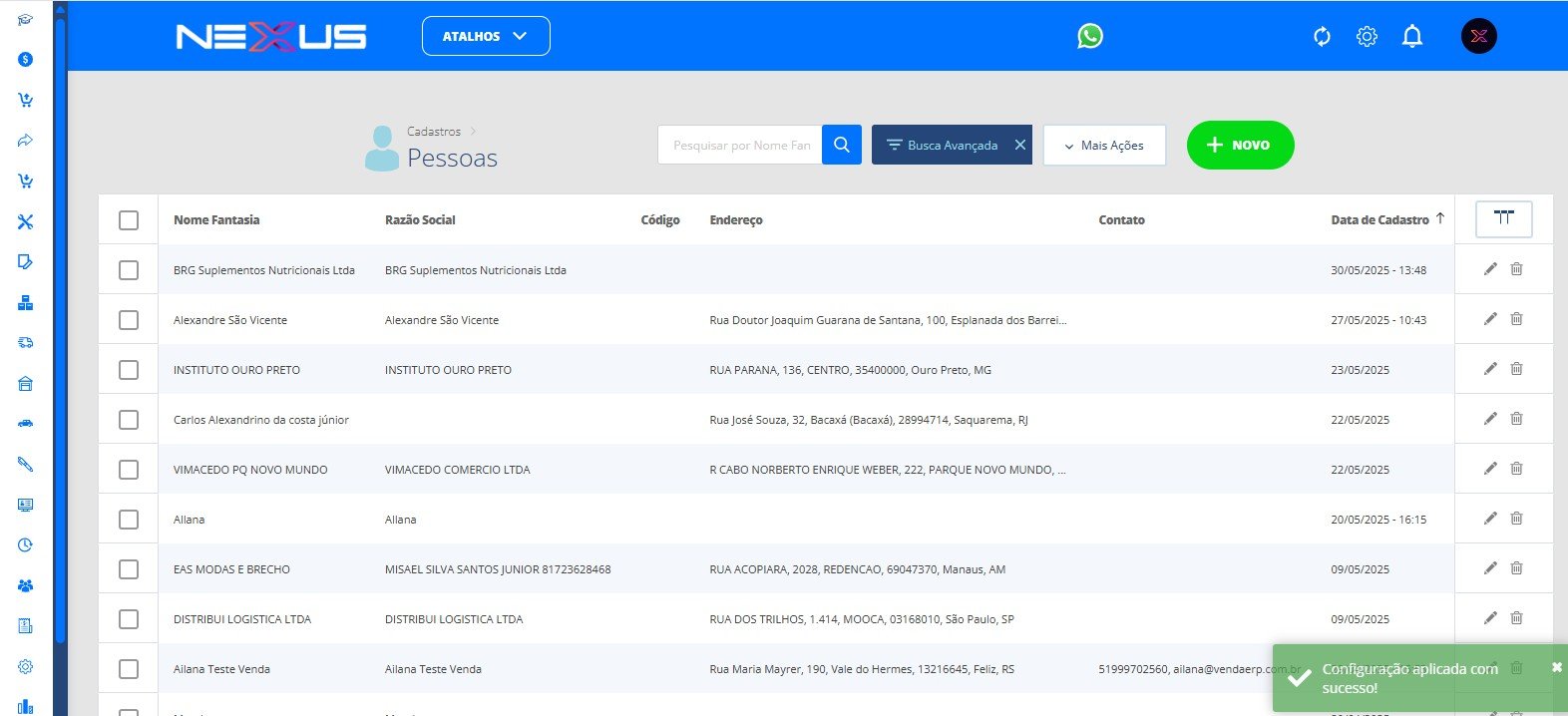Sort by the Data de Cadastro column header

[x=1379, y=220]
